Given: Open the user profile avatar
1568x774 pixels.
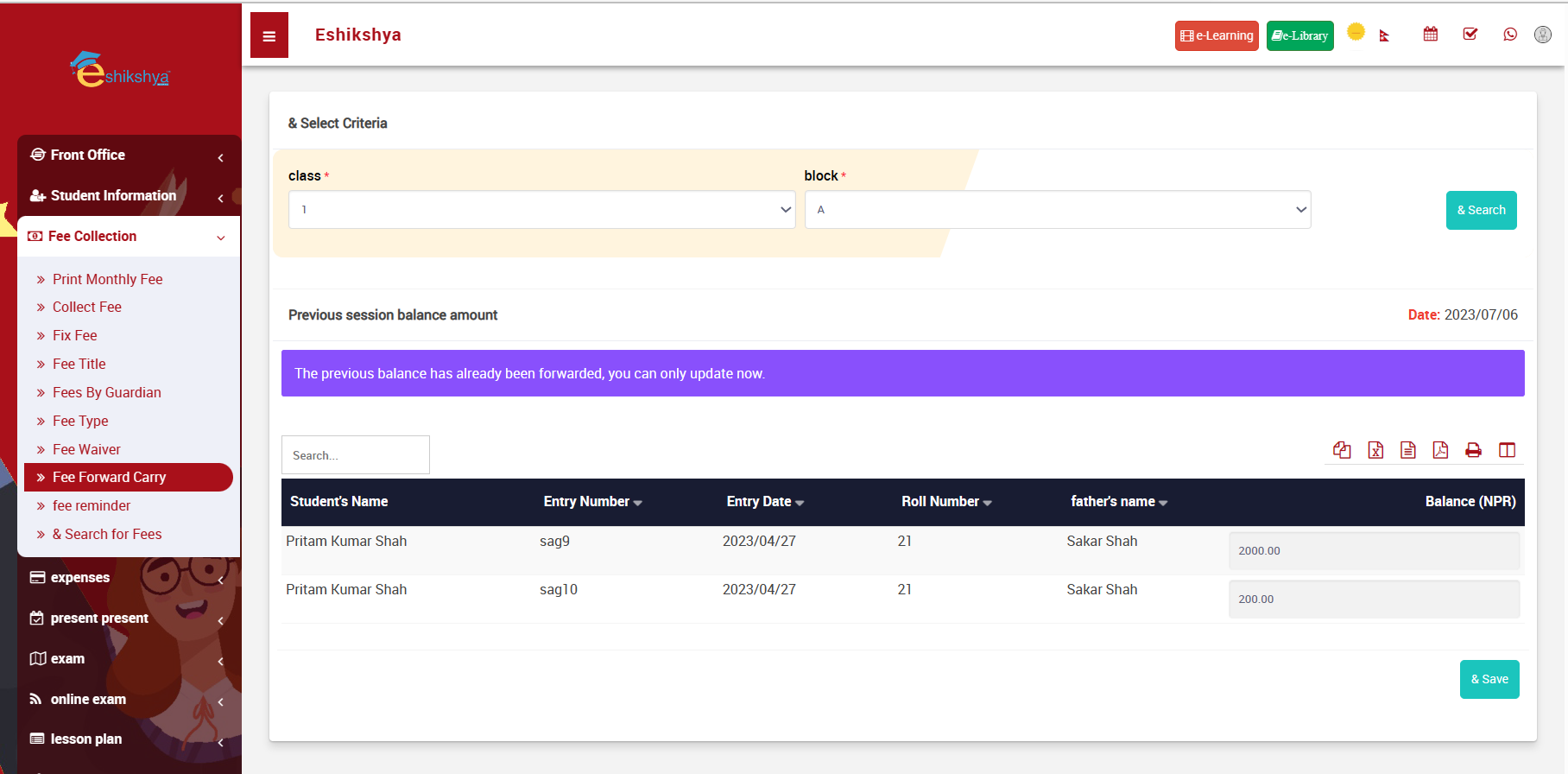Looking at the screenshot, I should (x=1543, y=35).
